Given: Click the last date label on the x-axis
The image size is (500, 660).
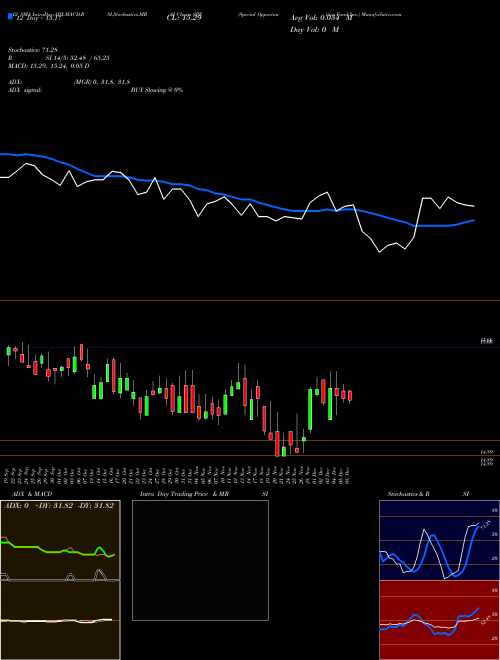Looking at the screenshot, I should 349,475.
